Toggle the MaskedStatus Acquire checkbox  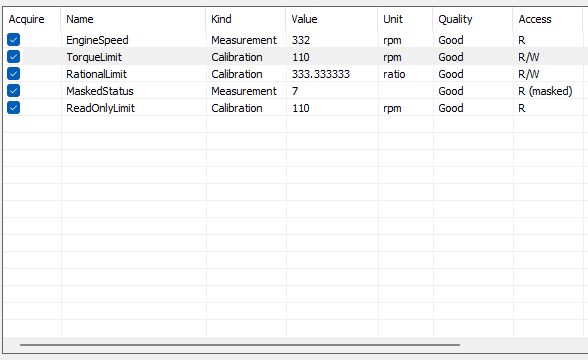click(x=14, y=91)
